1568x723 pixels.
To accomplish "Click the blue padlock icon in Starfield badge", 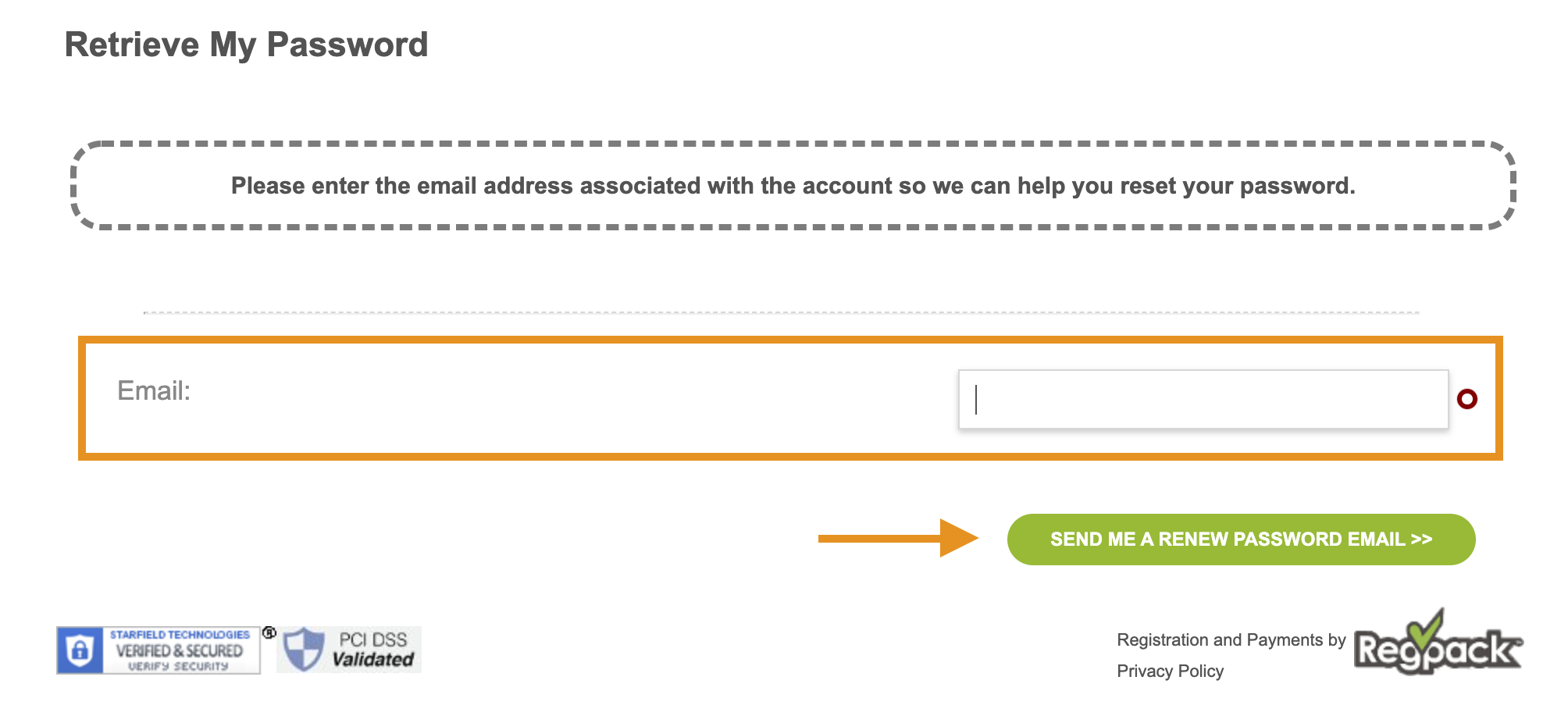I will [80, 650].
